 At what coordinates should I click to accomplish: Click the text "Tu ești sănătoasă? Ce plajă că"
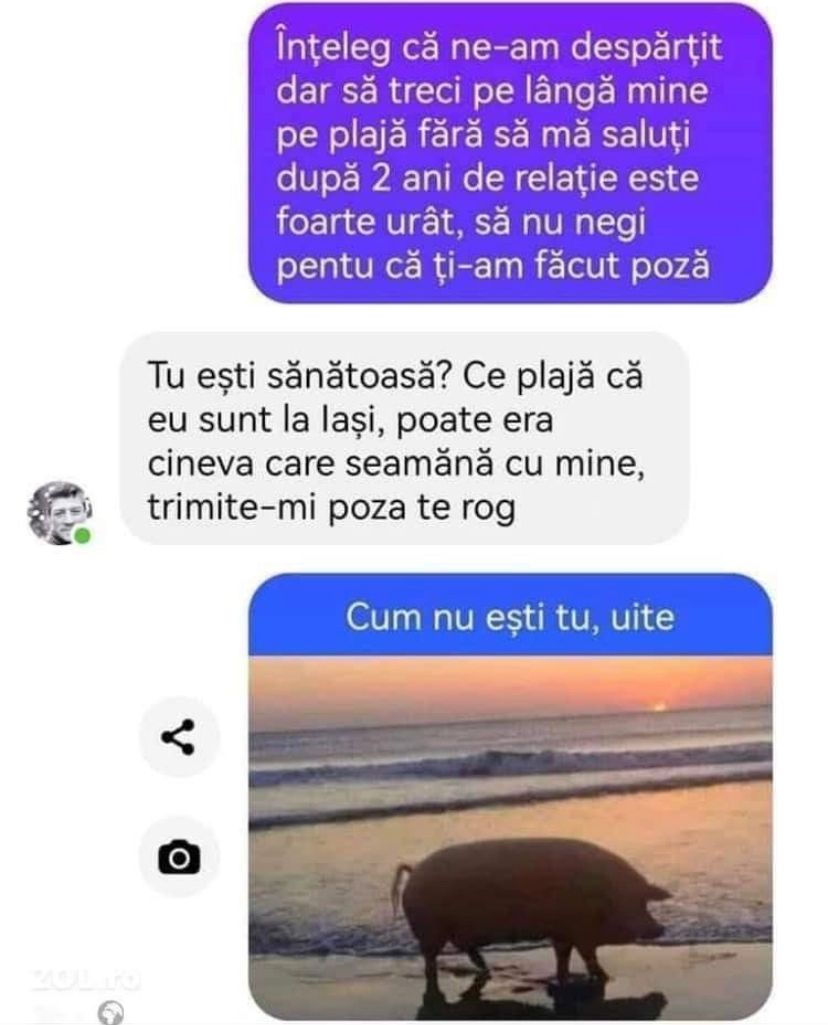tap(395, 375)
